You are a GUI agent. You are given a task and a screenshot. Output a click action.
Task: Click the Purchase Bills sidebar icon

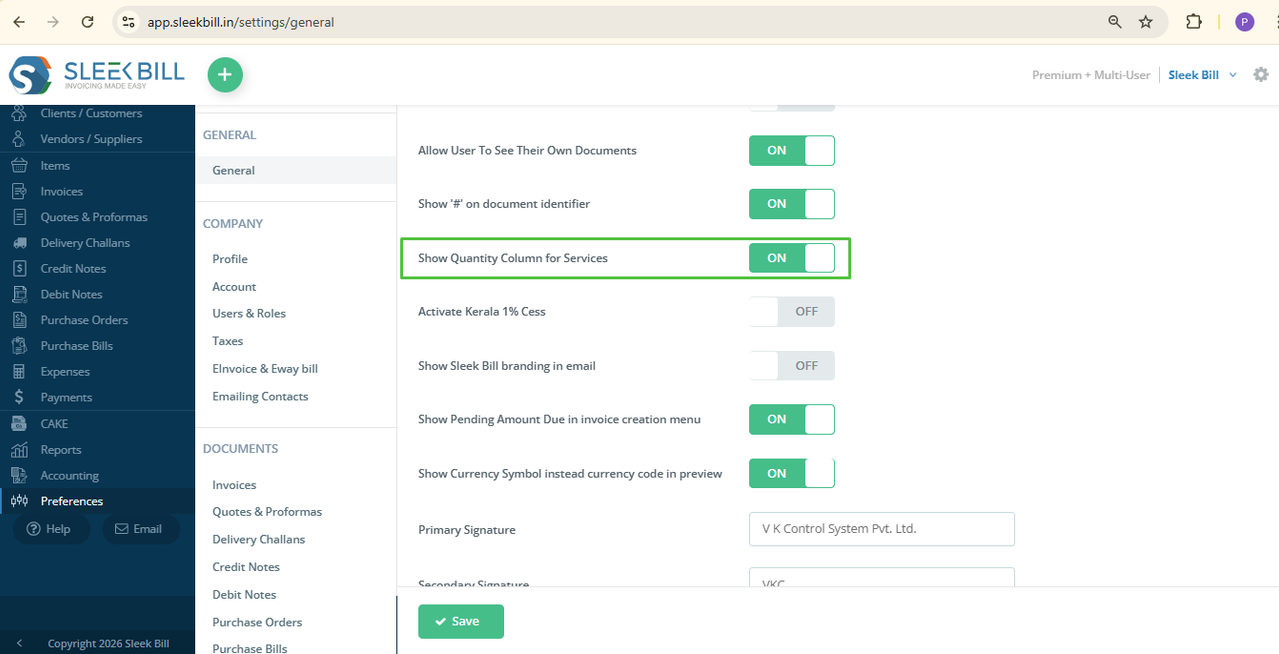pyautogui.click(x=19, y=346)
